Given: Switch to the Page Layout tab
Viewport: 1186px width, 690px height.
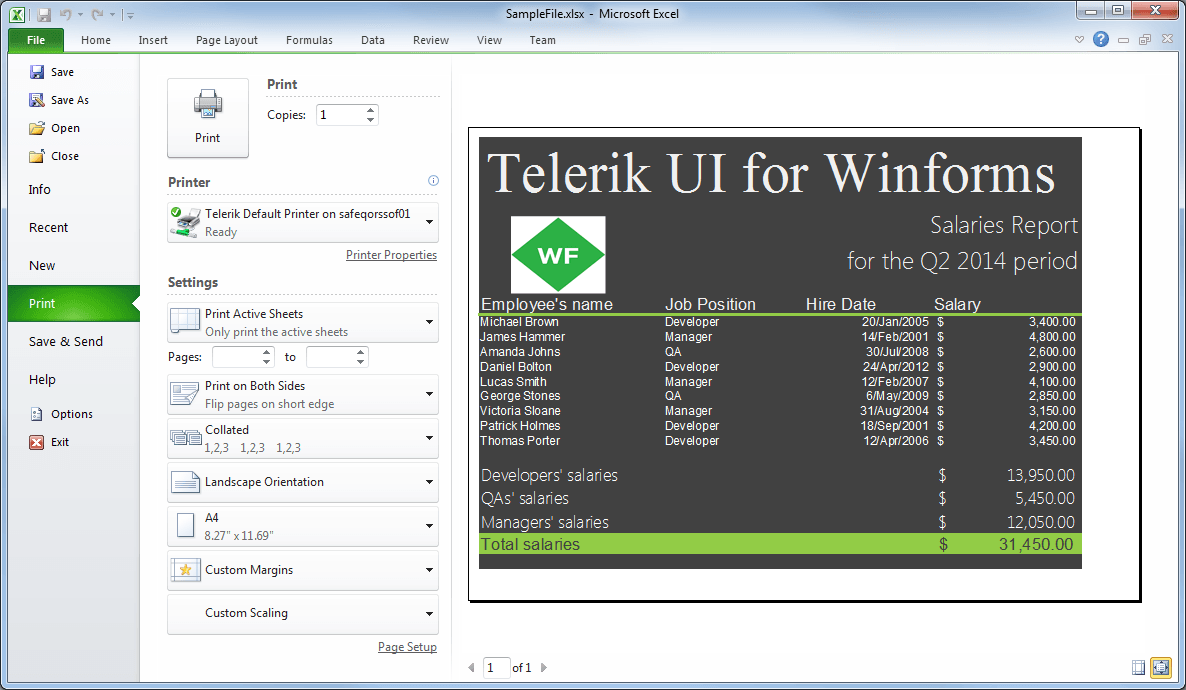Looking at the screenshot, I should 227,40.
